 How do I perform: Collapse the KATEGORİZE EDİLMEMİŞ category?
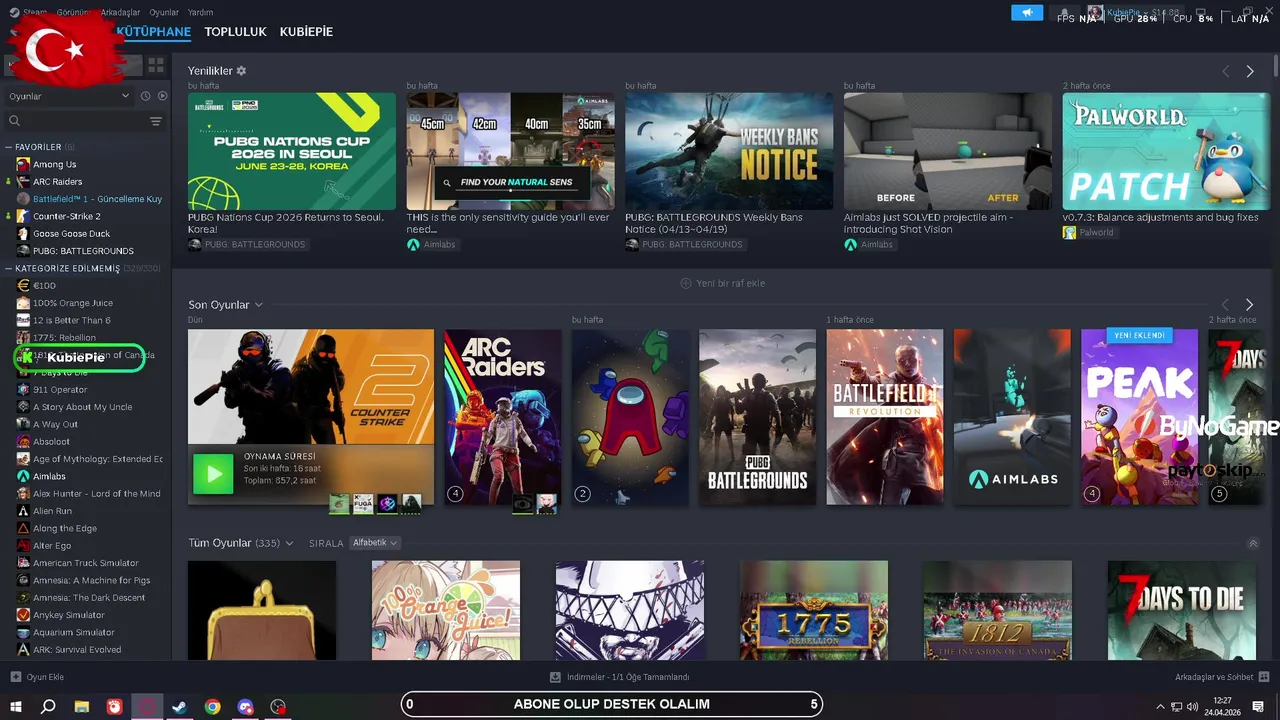(x=9, y=269)
